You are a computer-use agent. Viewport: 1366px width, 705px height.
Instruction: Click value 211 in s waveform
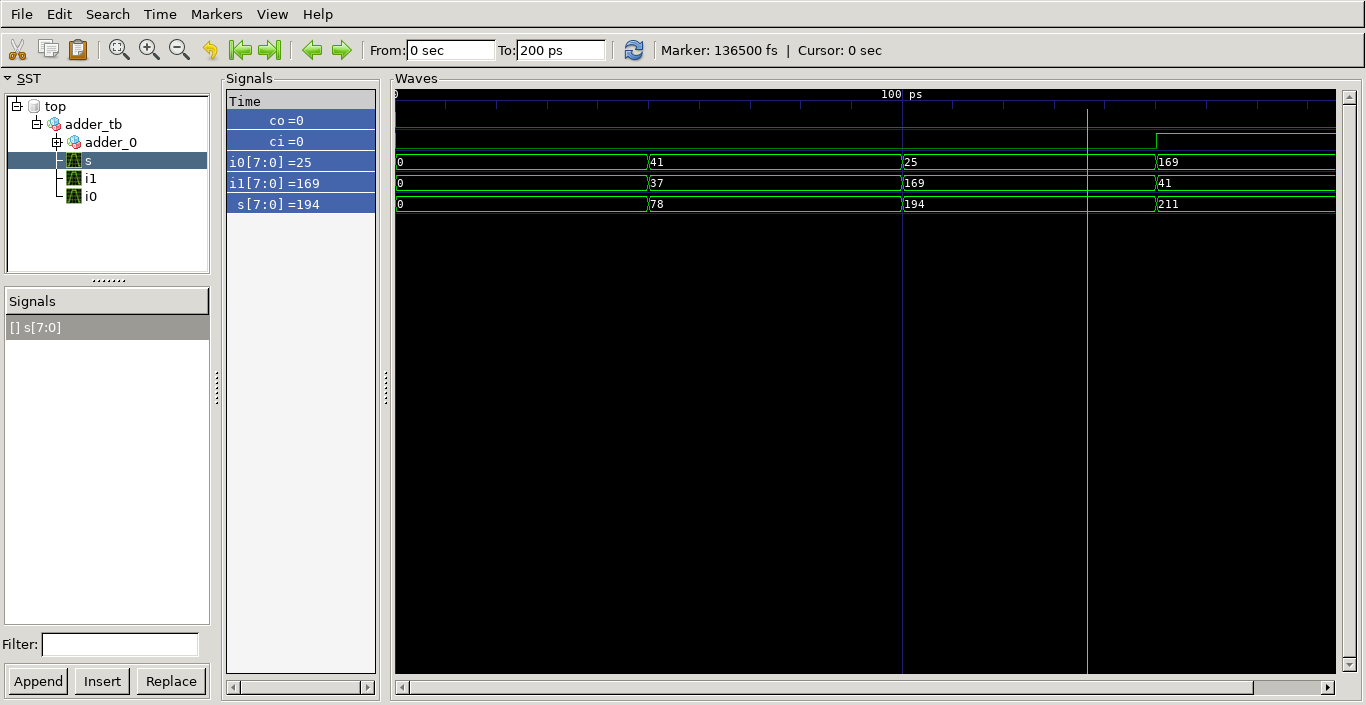click(x=1169, y=204)
